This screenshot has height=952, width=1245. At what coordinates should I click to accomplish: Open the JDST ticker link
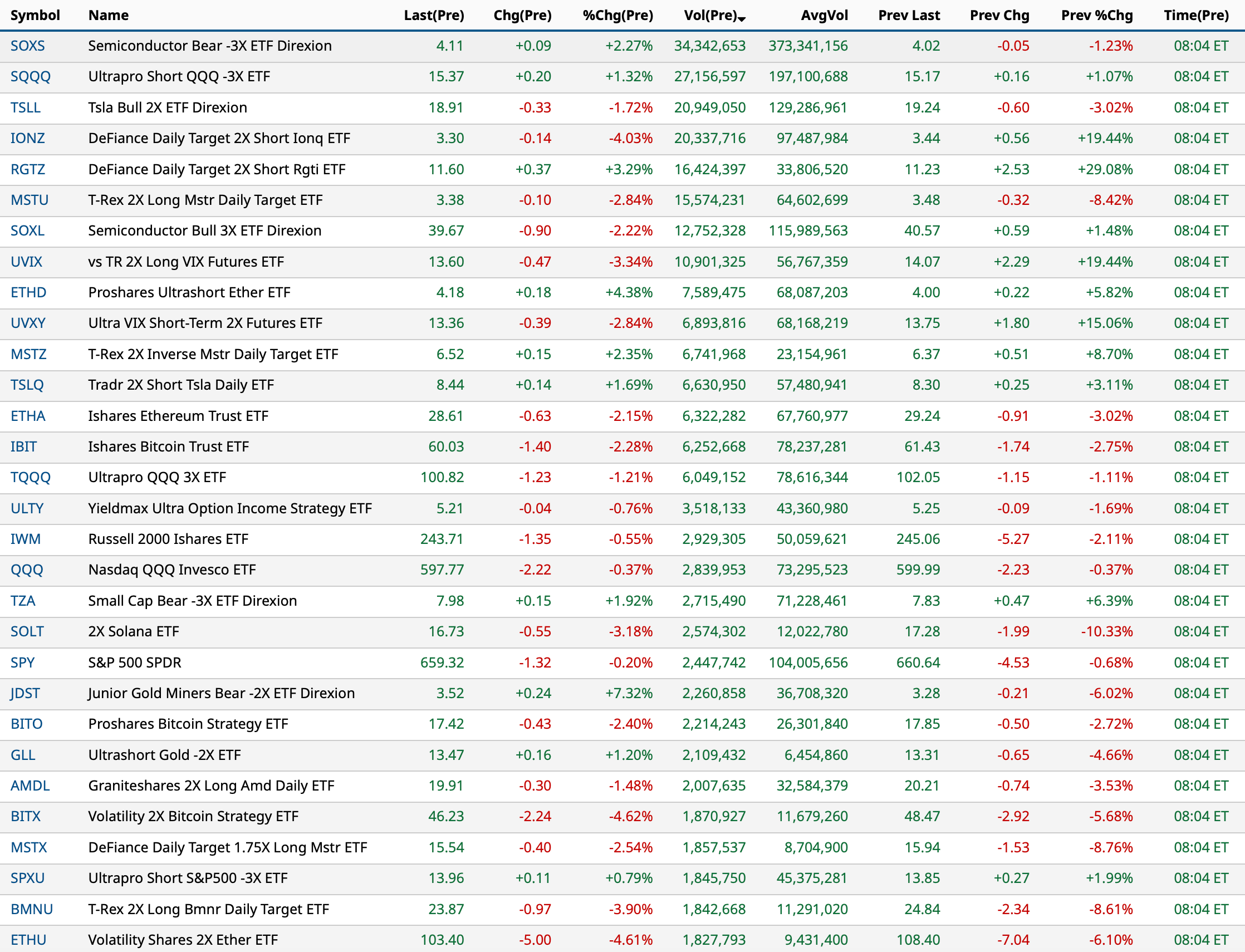coord(26,693)
